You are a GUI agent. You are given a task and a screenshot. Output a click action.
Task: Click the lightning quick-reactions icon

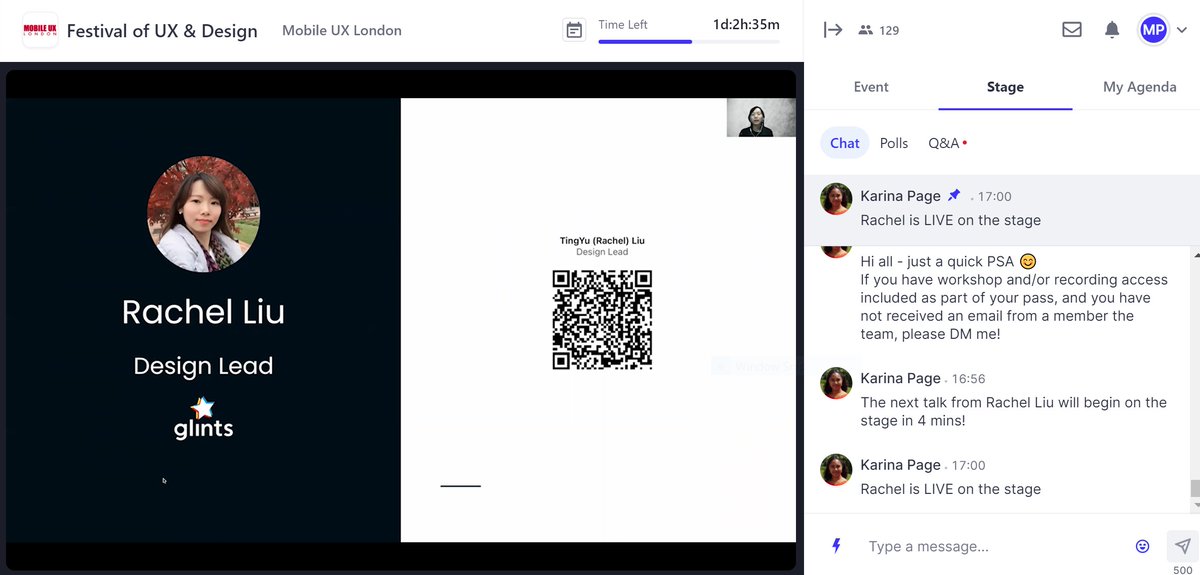(837, 546)
